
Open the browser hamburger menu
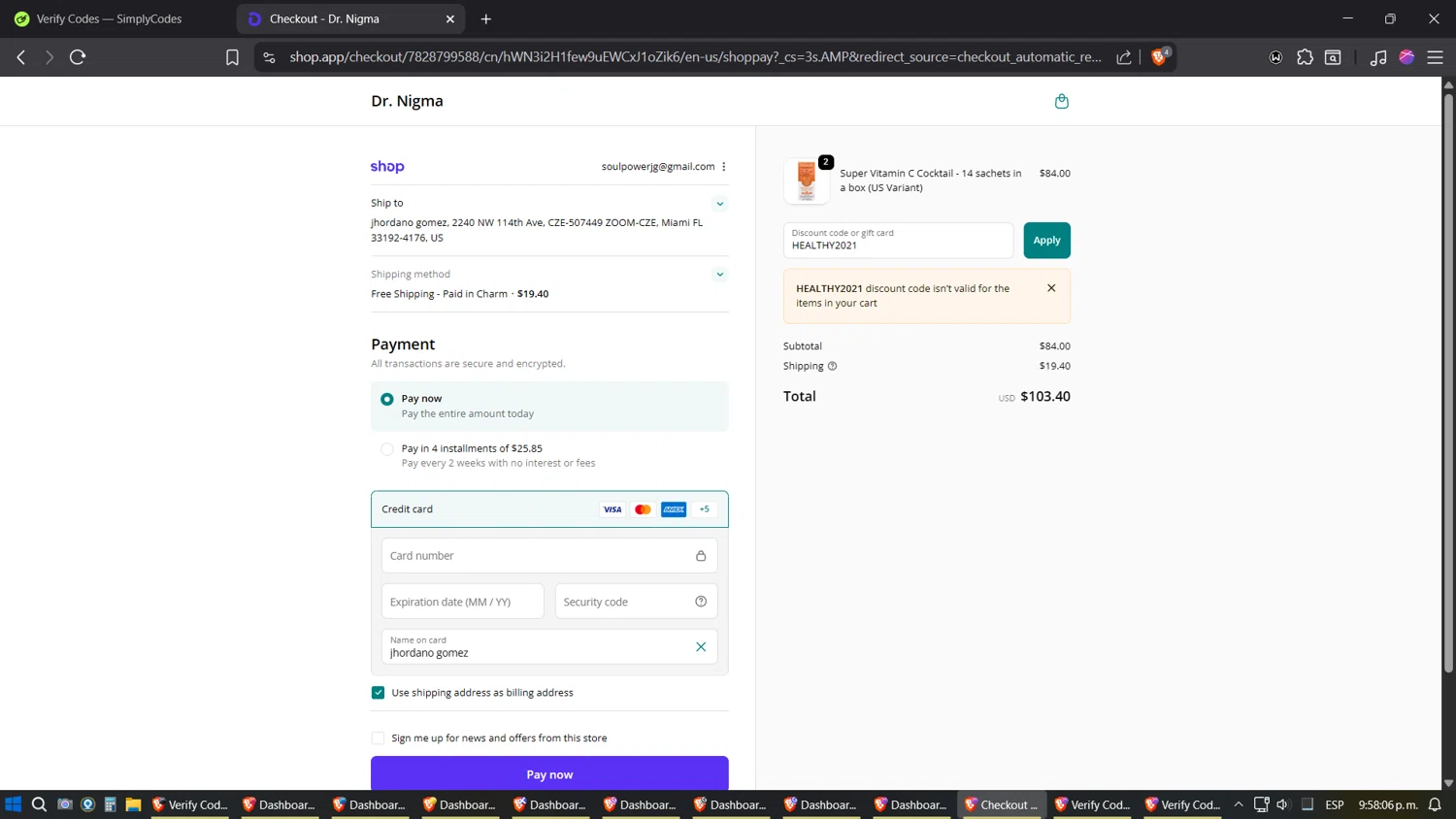coord(1435,57)
